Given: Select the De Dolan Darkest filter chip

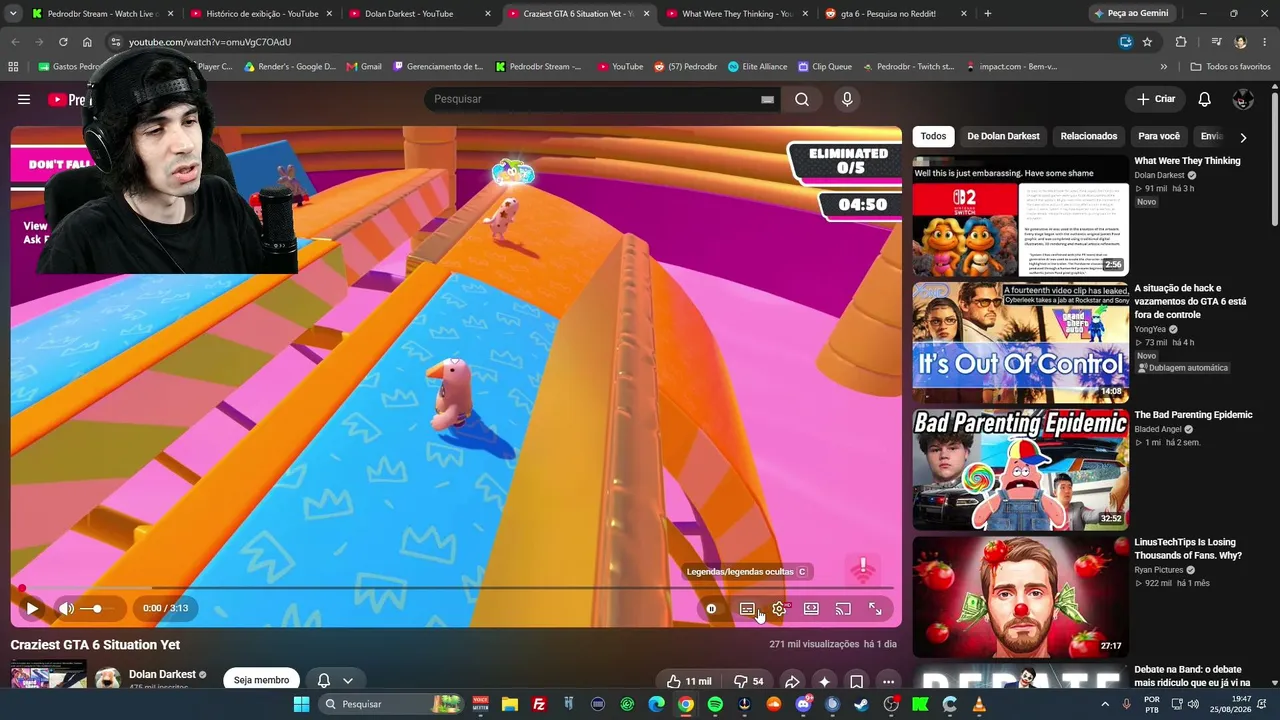Looking at the screenshot, I should pyautogui.click(x=1003, y=136).
